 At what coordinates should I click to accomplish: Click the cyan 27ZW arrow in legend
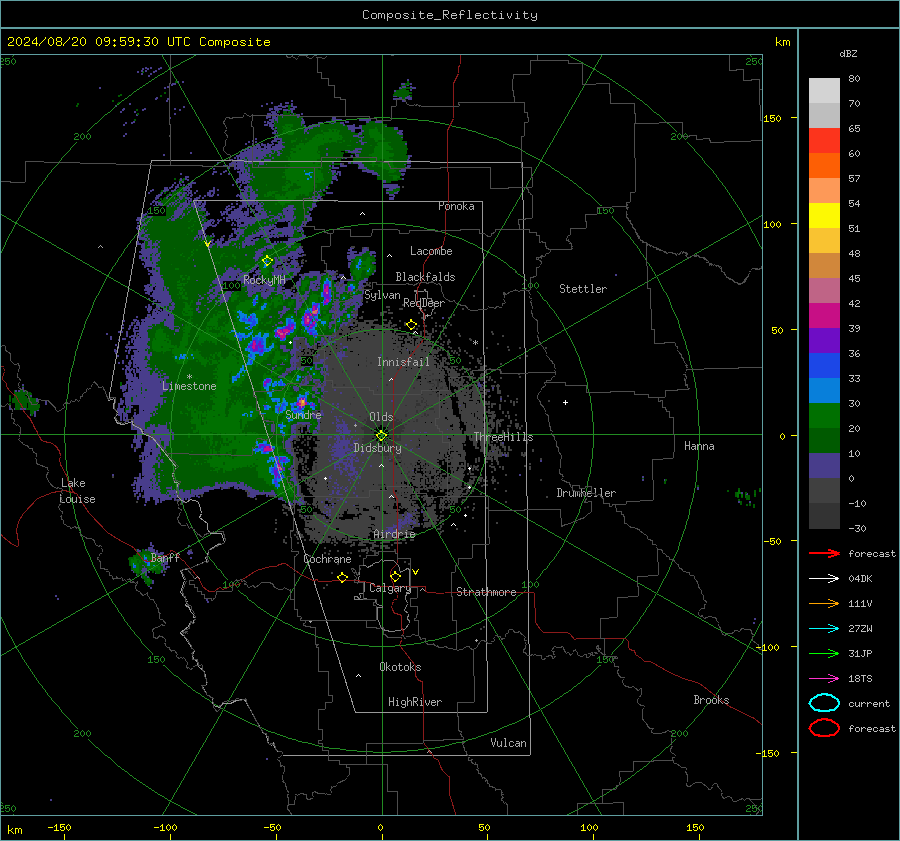tap(824, 629)
